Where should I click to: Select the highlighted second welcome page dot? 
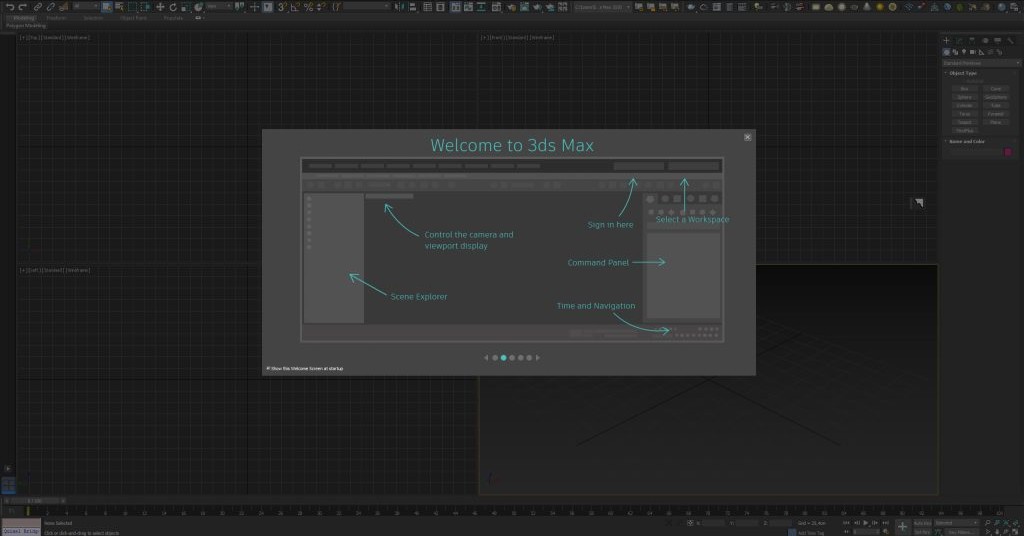coord(504,358)
